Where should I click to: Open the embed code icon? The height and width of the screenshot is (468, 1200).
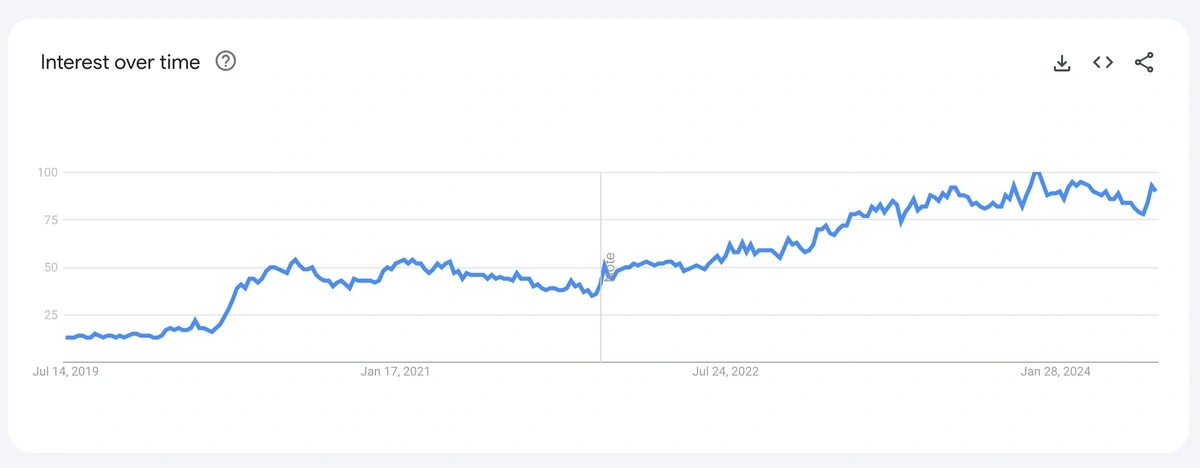(x=1103, y=62)
